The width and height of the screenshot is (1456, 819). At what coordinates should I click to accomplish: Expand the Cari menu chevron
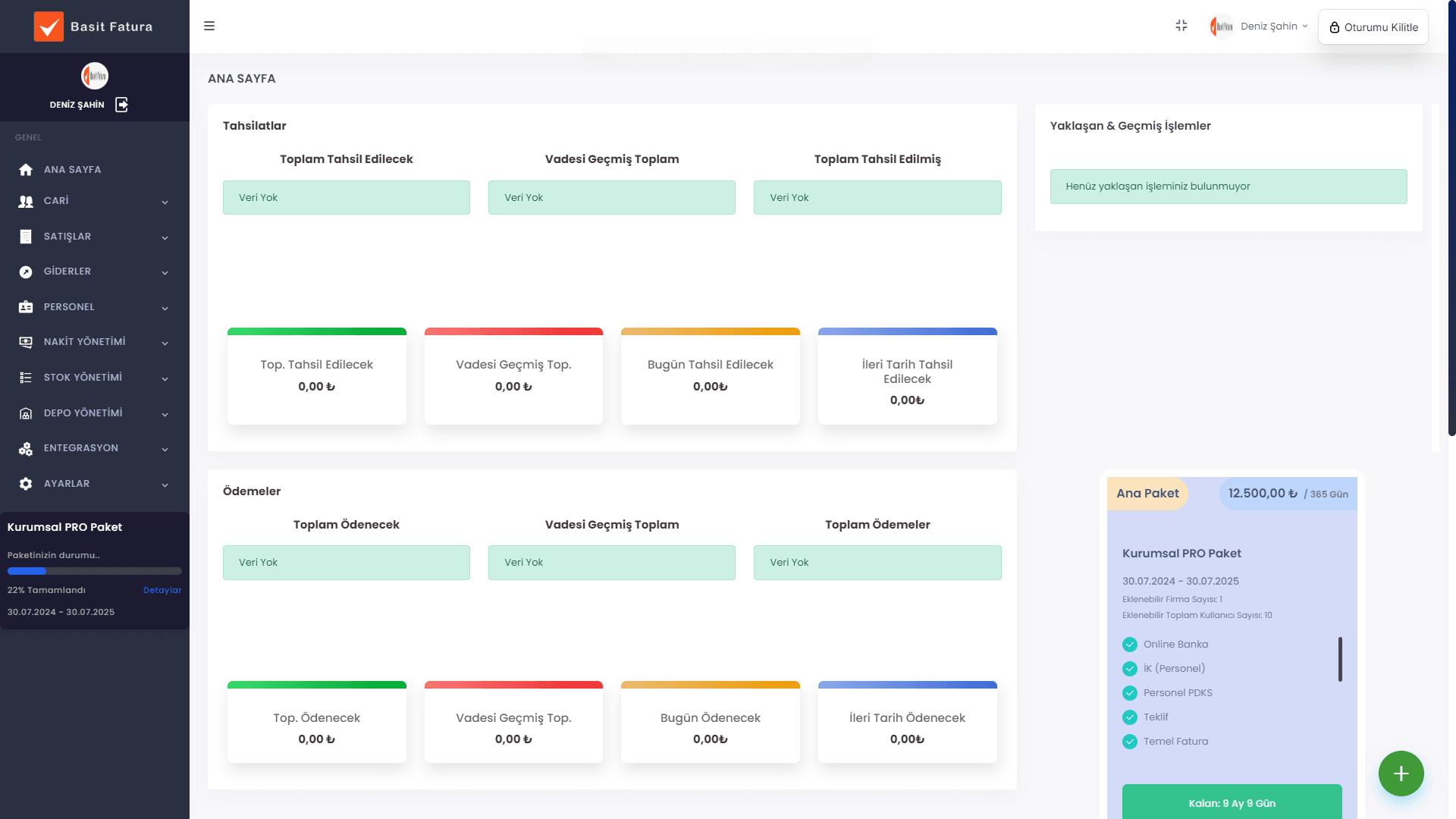(165, 202)
